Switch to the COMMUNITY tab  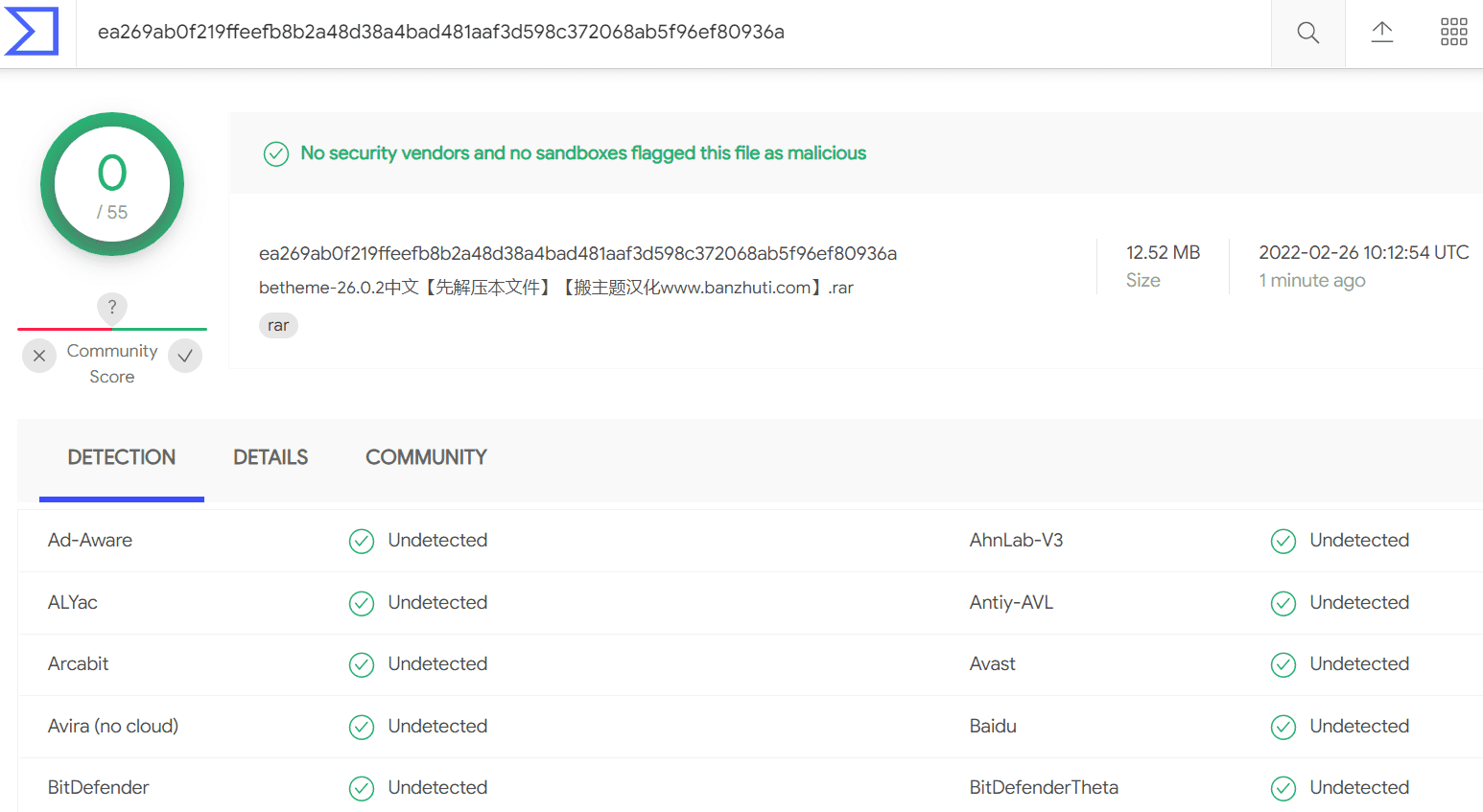pyautogui.click(x=427, y=457)
